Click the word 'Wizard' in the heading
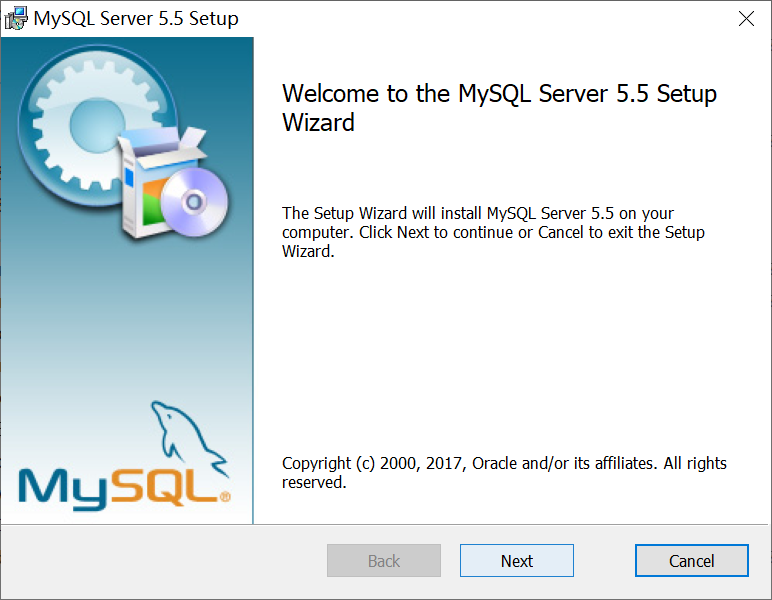The image size is (772, 600). pos(318,123)
